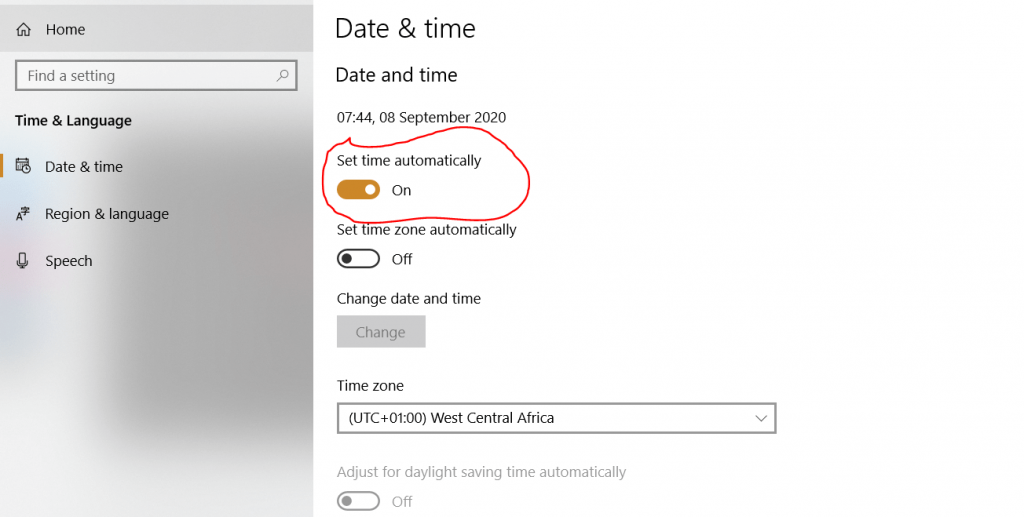1024x517 pixels.
Task: Turn off Set time automatically toggle
Action: [358, 190]
